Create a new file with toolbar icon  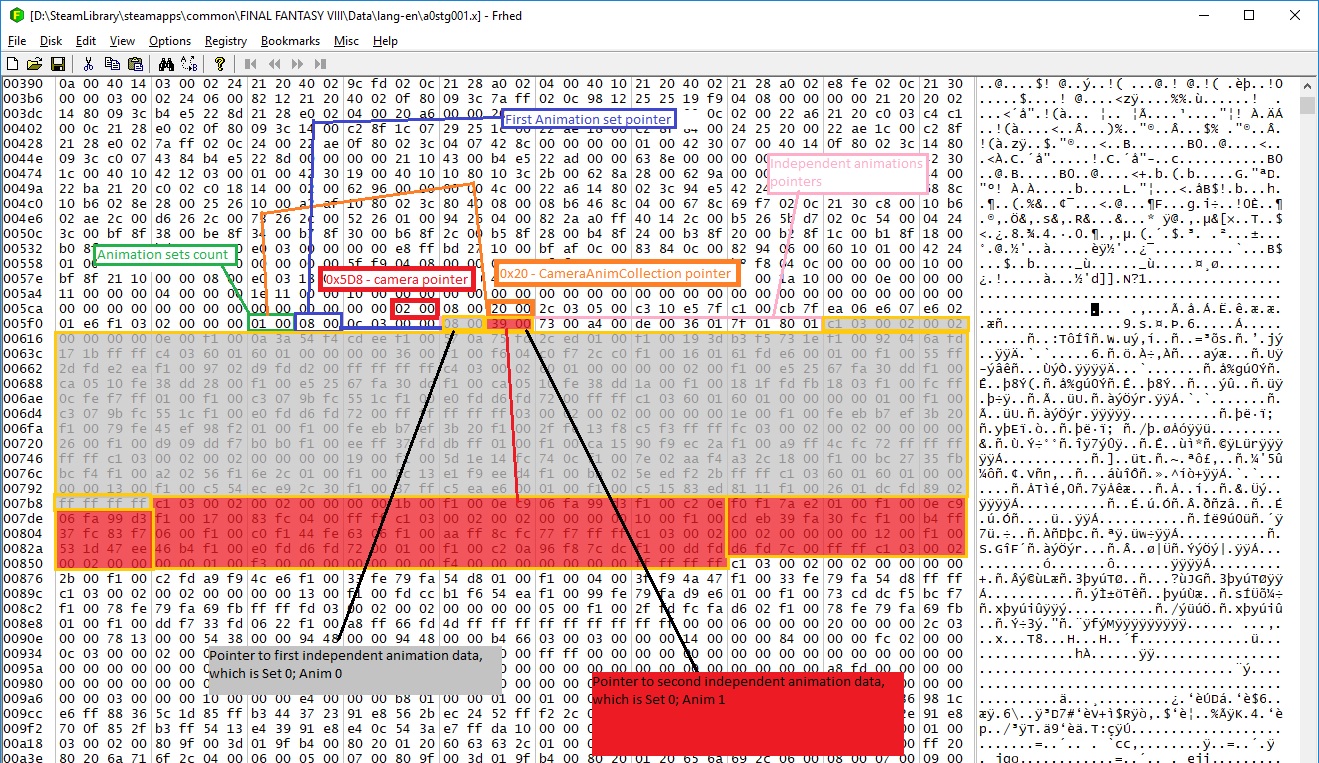point(13,63)
